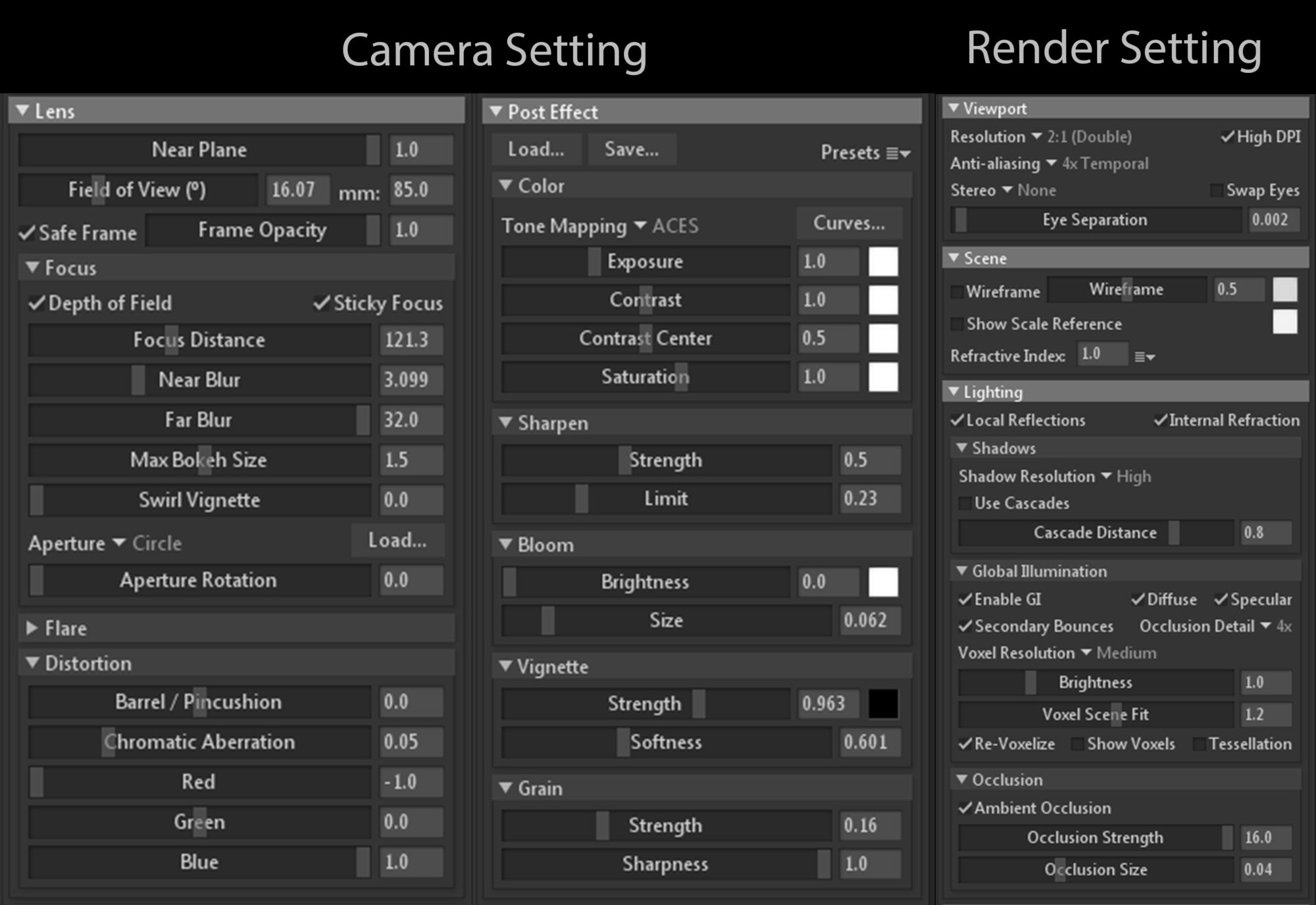Expand the Flare section
Screen dimensions: 1316x905
pos(32,628)
